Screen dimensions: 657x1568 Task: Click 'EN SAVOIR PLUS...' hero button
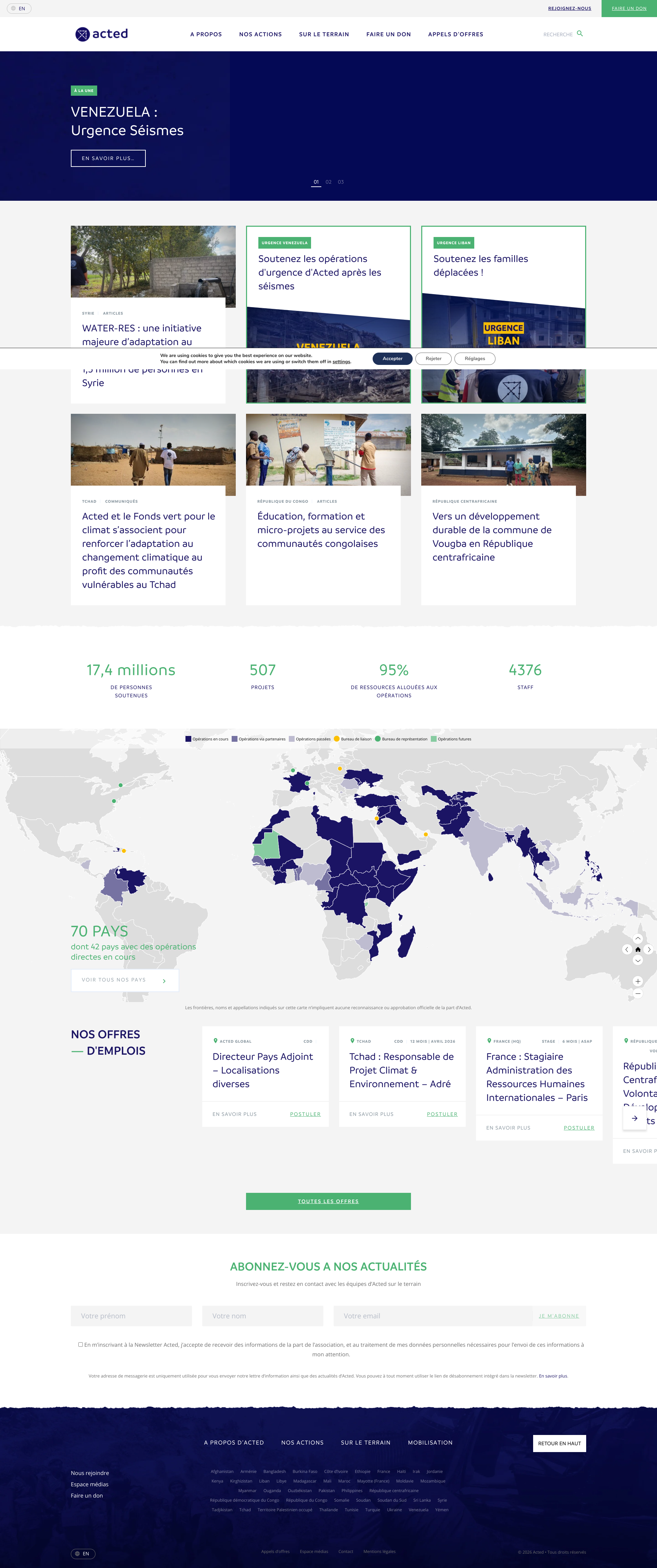point(108,158)
